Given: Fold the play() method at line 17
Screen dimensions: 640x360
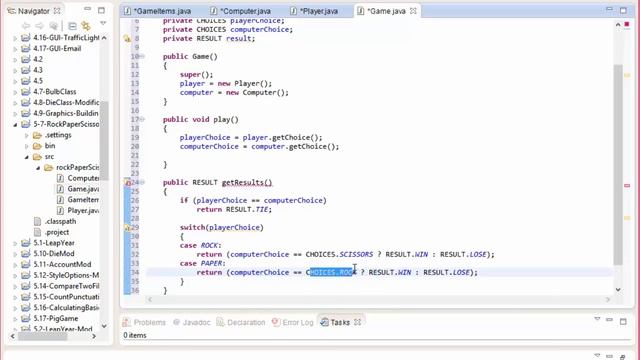Looking at the screenshot, I should click(142, 119).
